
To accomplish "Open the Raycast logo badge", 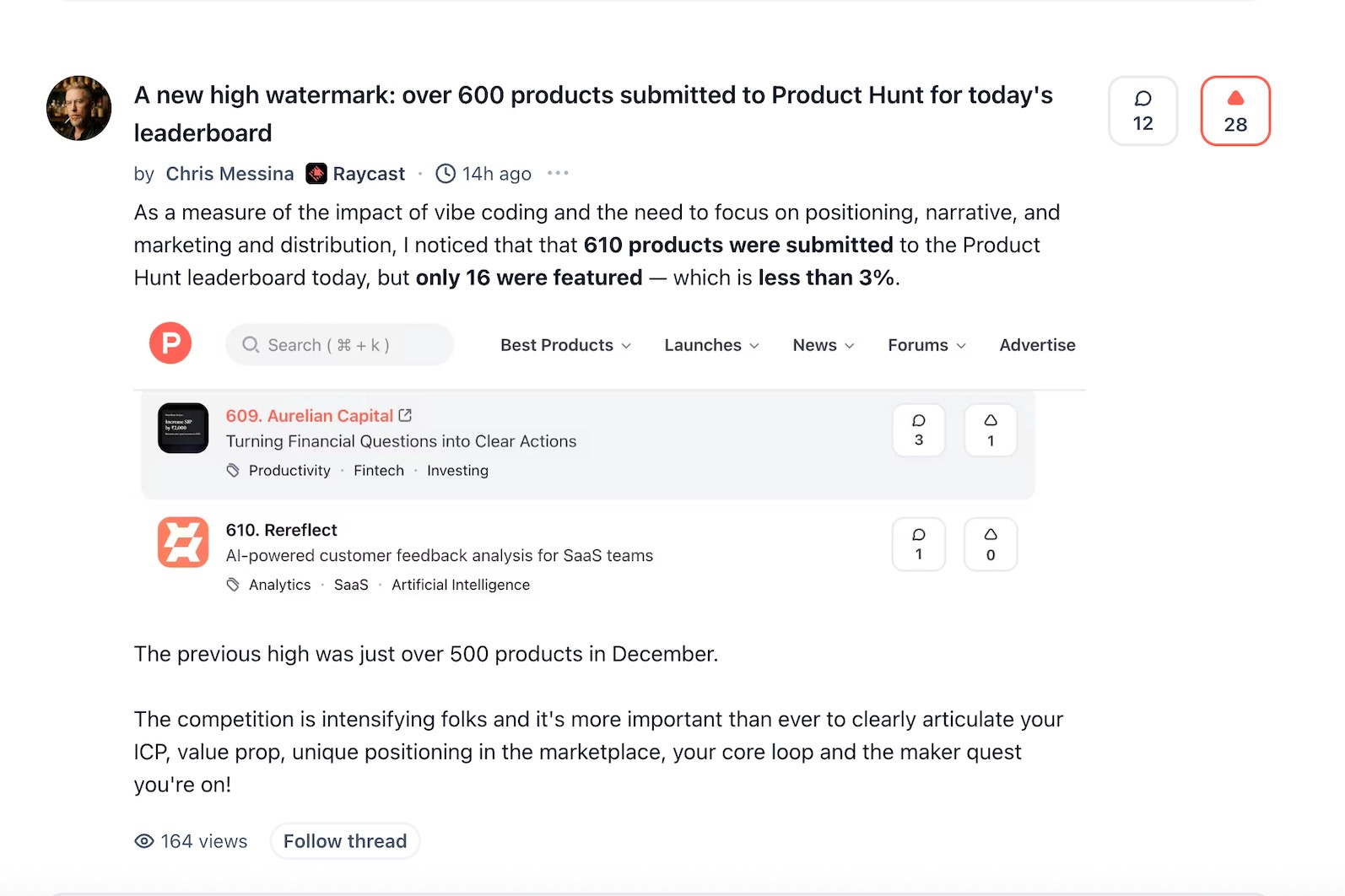I will tap(316, 174).
